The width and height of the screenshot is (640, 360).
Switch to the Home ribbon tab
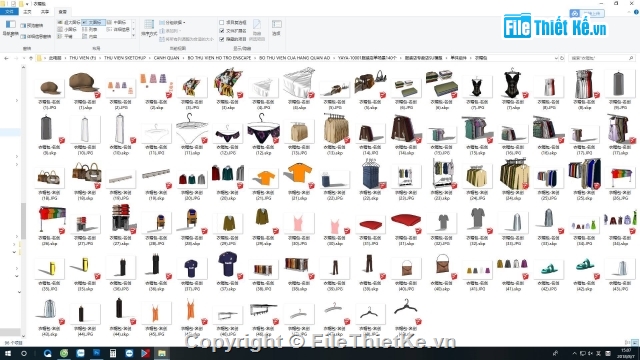pos(27,12)
